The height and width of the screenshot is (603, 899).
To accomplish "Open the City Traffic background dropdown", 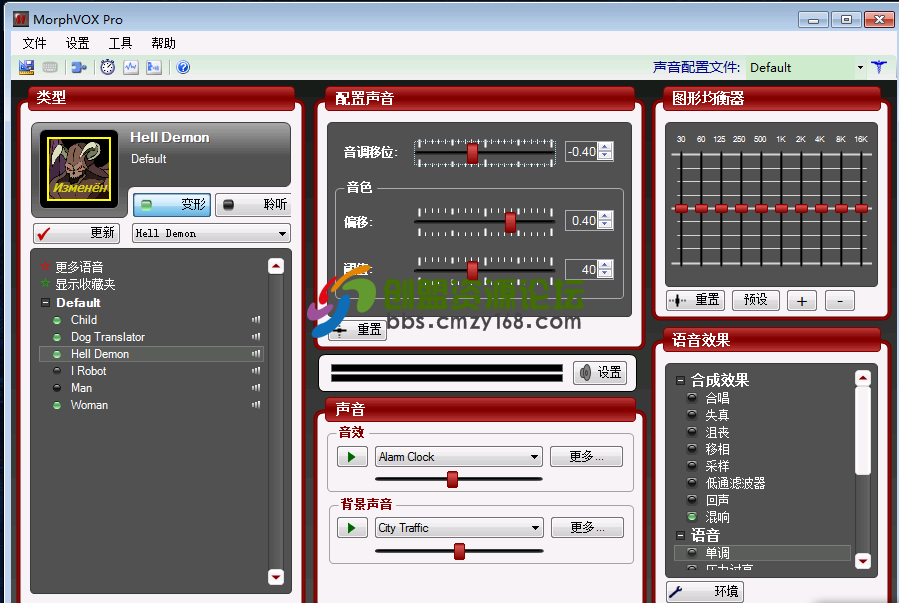I will coord(459,528).
